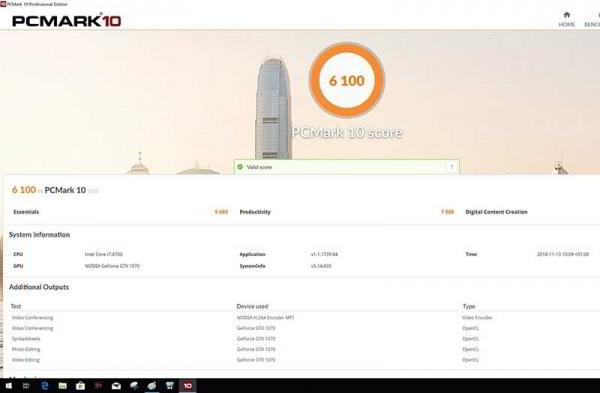Open Microsoft Store from the taskbar

coord(80,386)
